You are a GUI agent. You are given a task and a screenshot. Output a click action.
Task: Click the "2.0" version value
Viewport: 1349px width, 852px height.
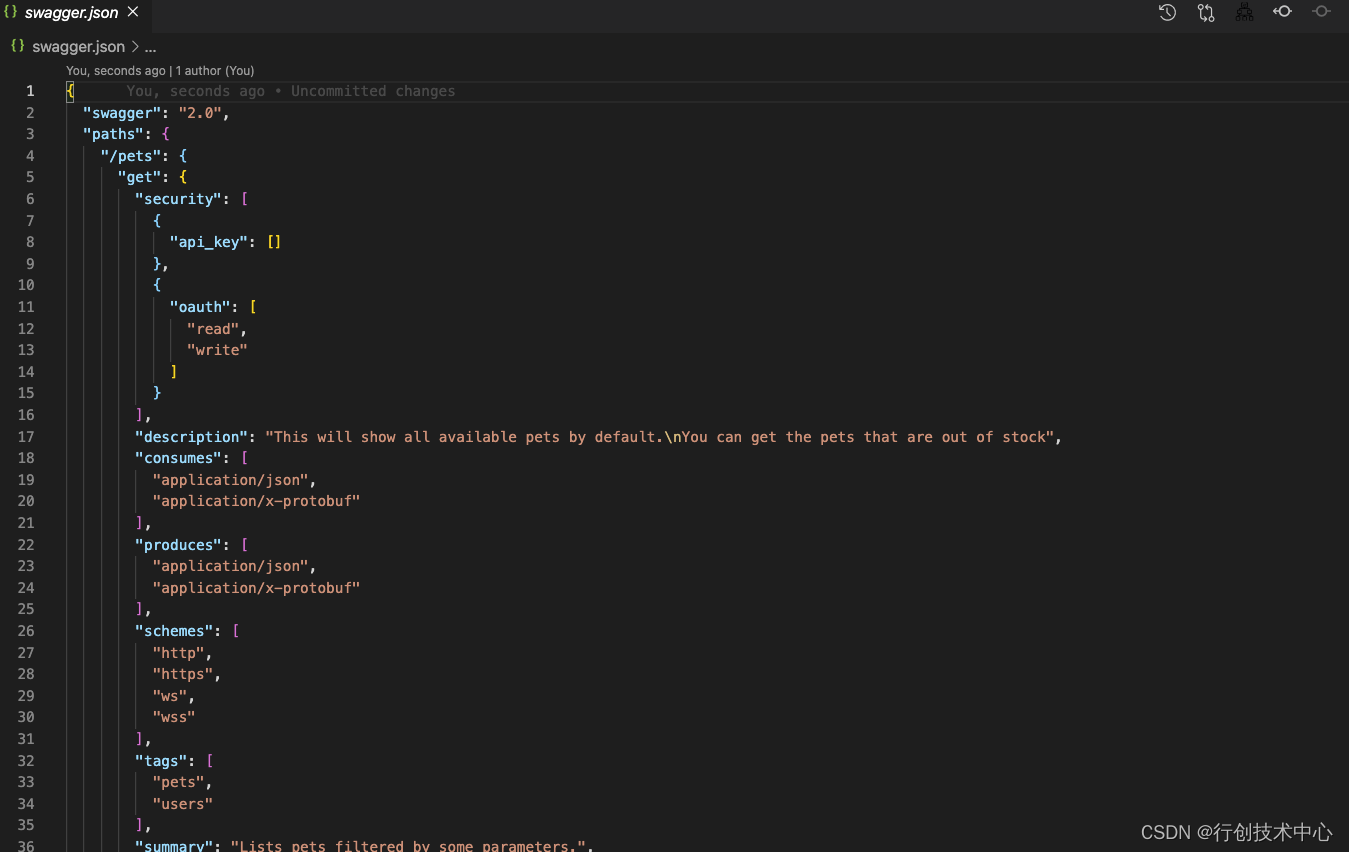[x=200, y=113]
